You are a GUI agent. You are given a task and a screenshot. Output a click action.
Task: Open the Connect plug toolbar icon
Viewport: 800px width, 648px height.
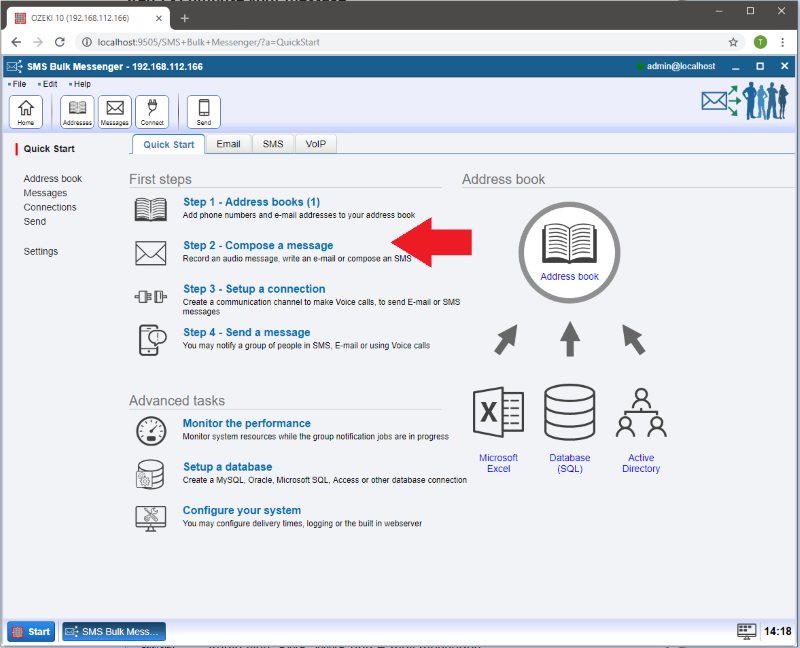tap(152, 111)
